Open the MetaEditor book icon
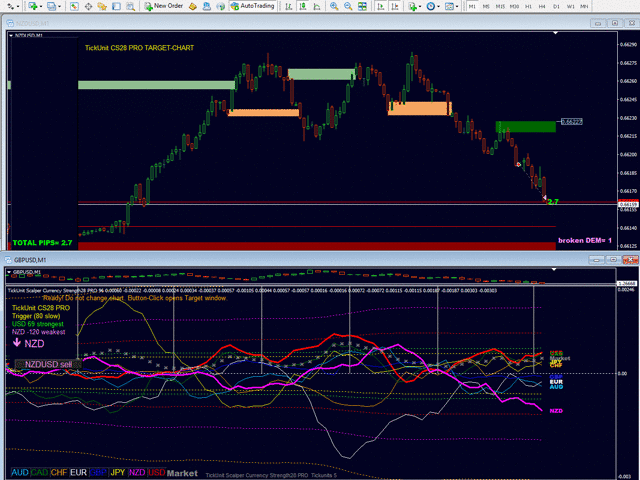Image resolution: width=640 pixels, height=480 pixels. [x=193, y=6]
